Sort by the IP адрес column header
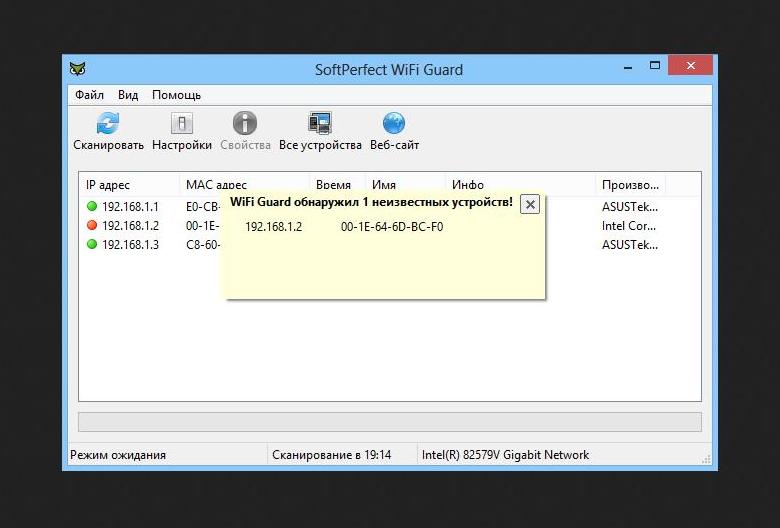The height and width of the screenshot is (528, 780). click(129, 185)
